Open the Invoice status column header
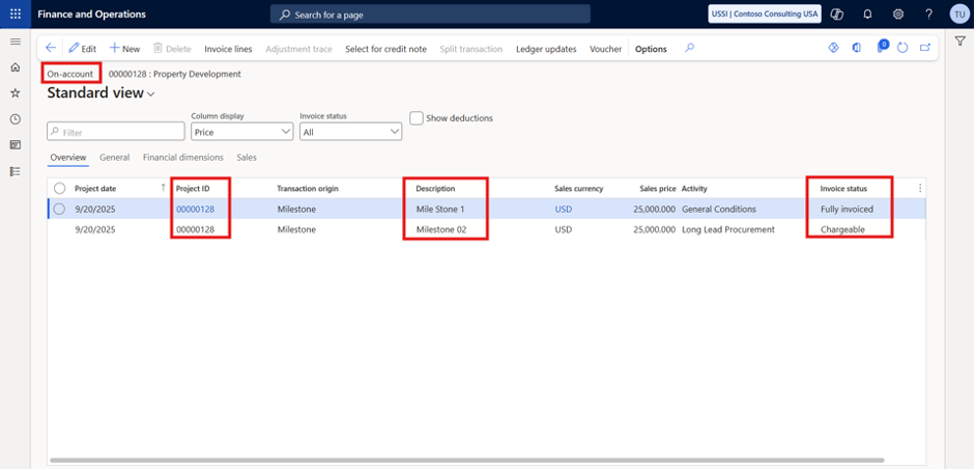 click(843, 188)
